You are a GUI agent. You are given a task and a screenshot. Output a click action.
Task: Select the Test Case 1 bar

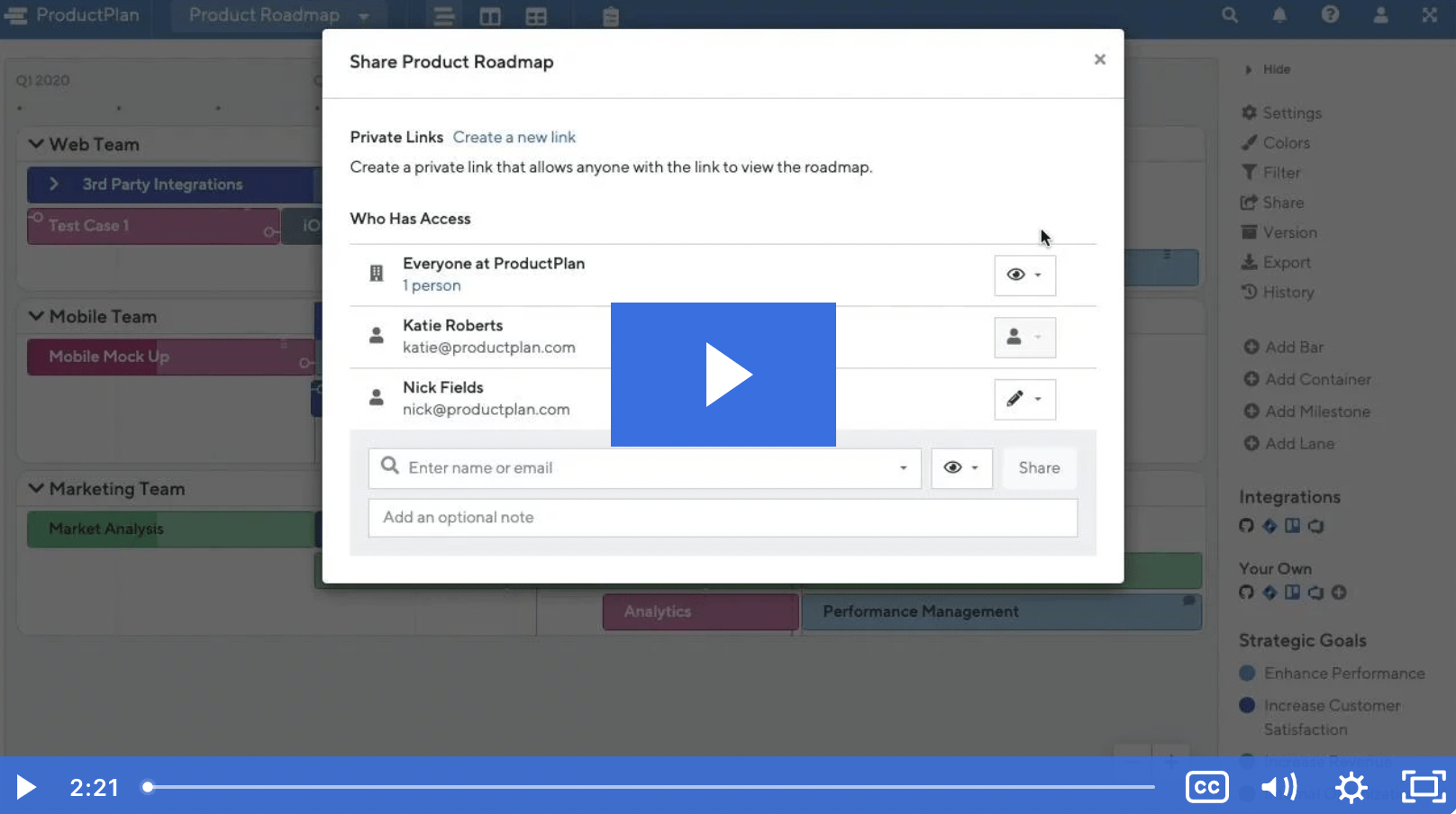point(153,226)
